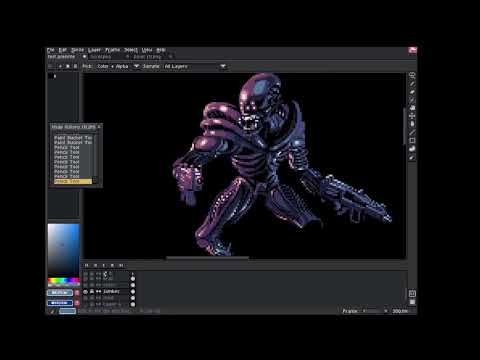Open the Sprite menu

click(x=77, y=50)
